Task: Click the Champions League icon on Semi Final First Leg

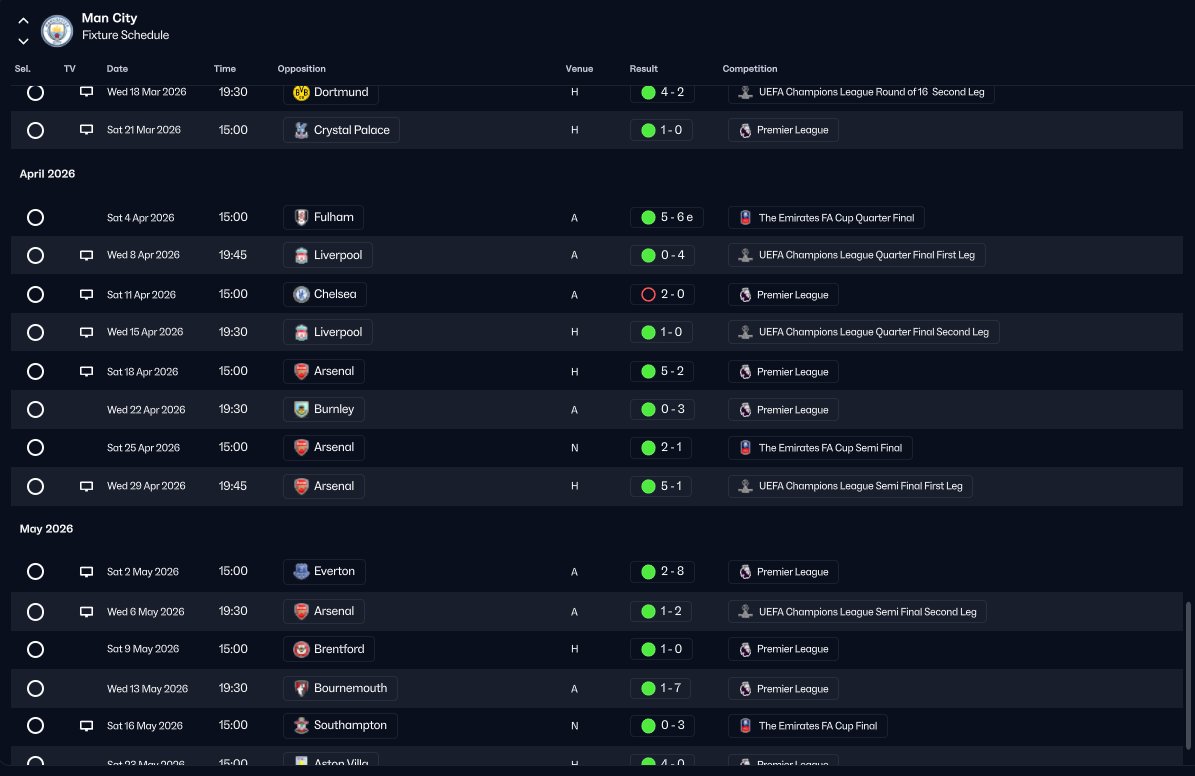Action: tap(745, 486)
